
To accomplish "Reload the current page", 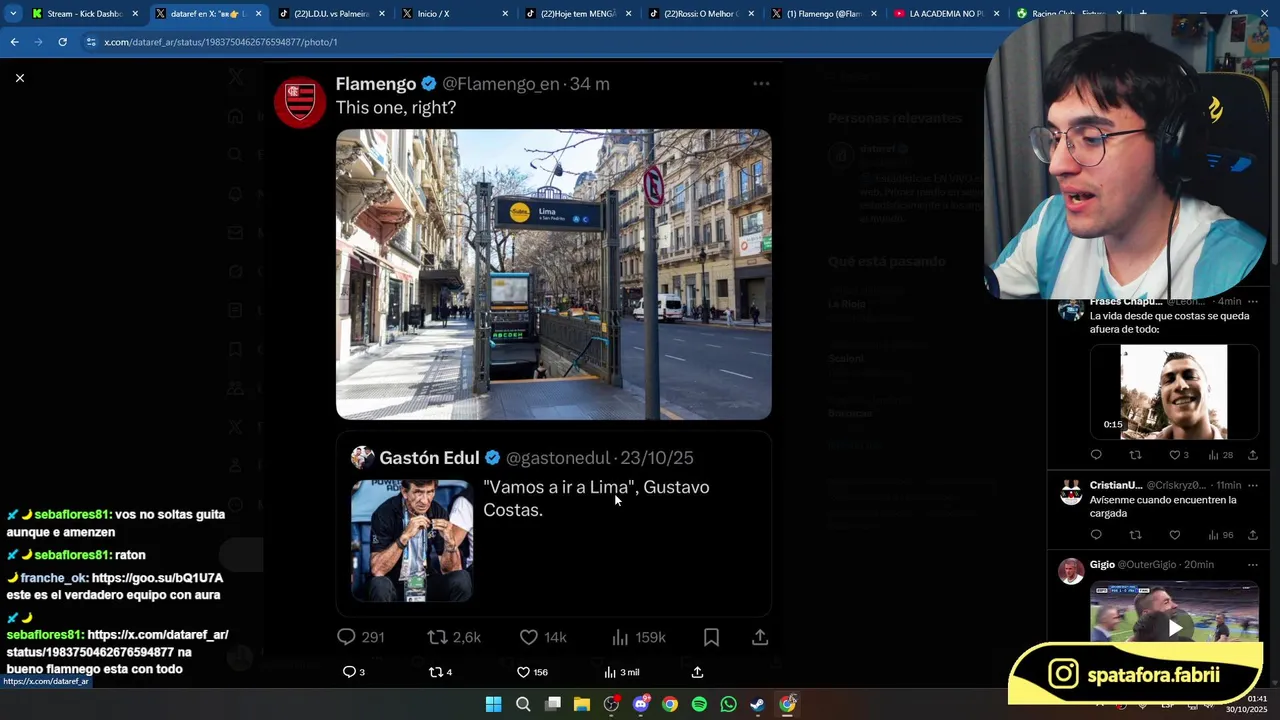I will [62, 42].
